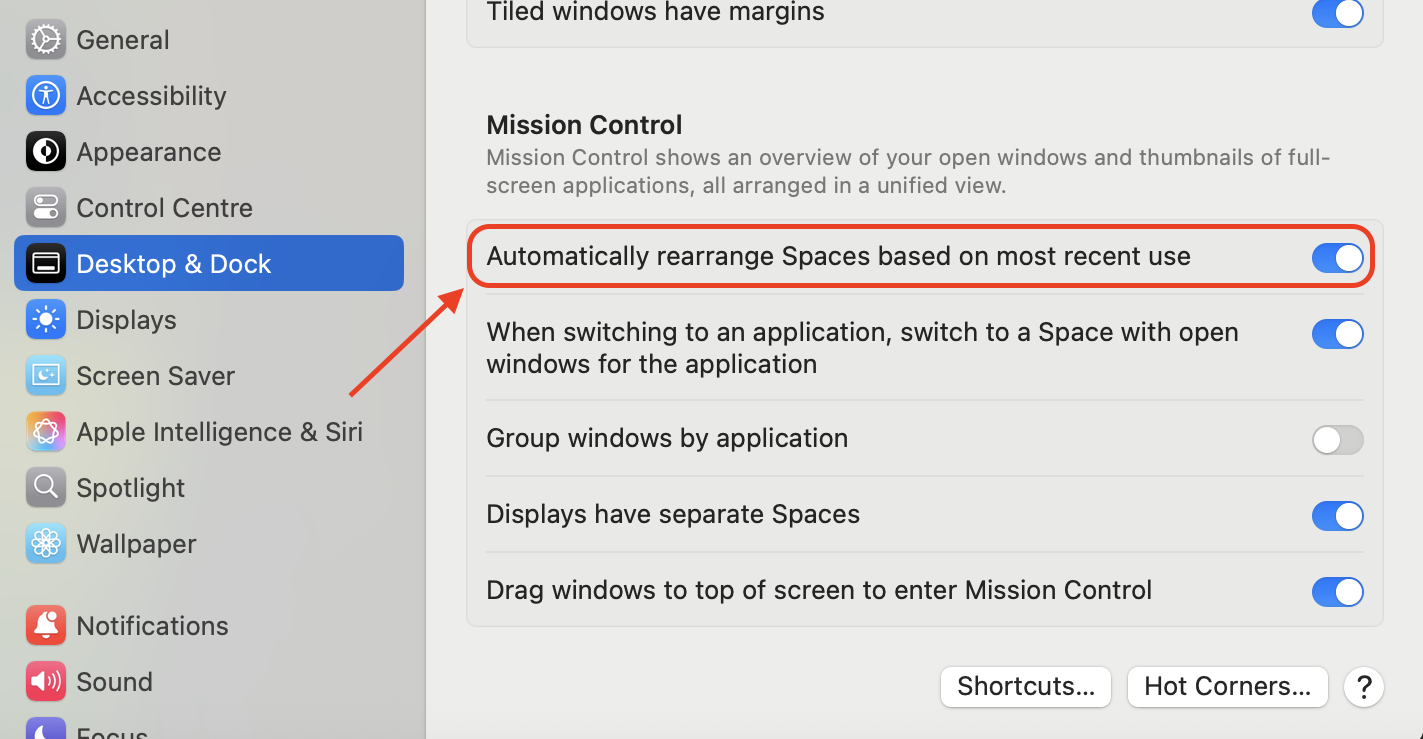Select the Accessibility settings icon

click(151, 95)
